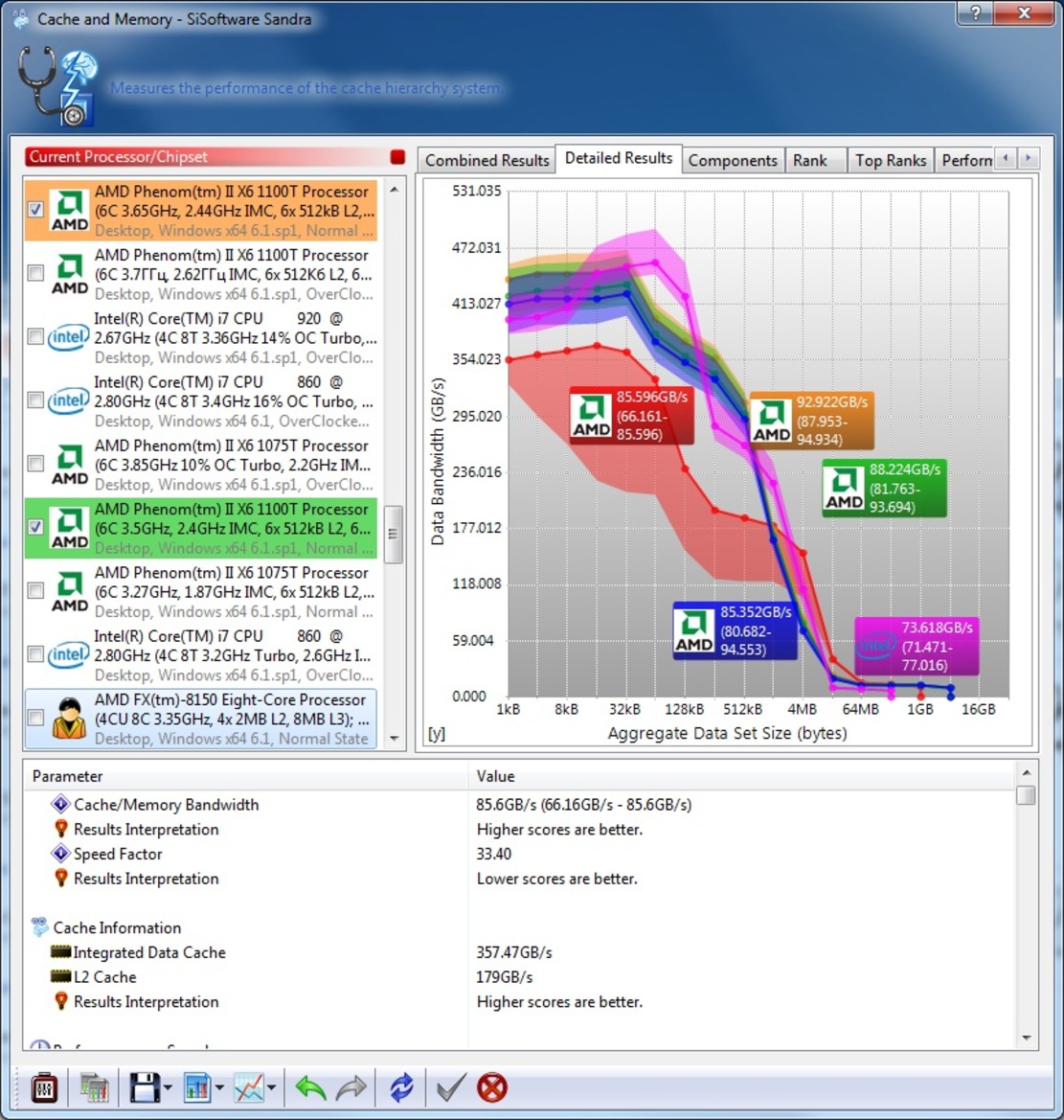
Task: Check the Core i7 860 3.4GHz 16% OC checkbox
Action: pyautogui.click(x=35, y=400)
